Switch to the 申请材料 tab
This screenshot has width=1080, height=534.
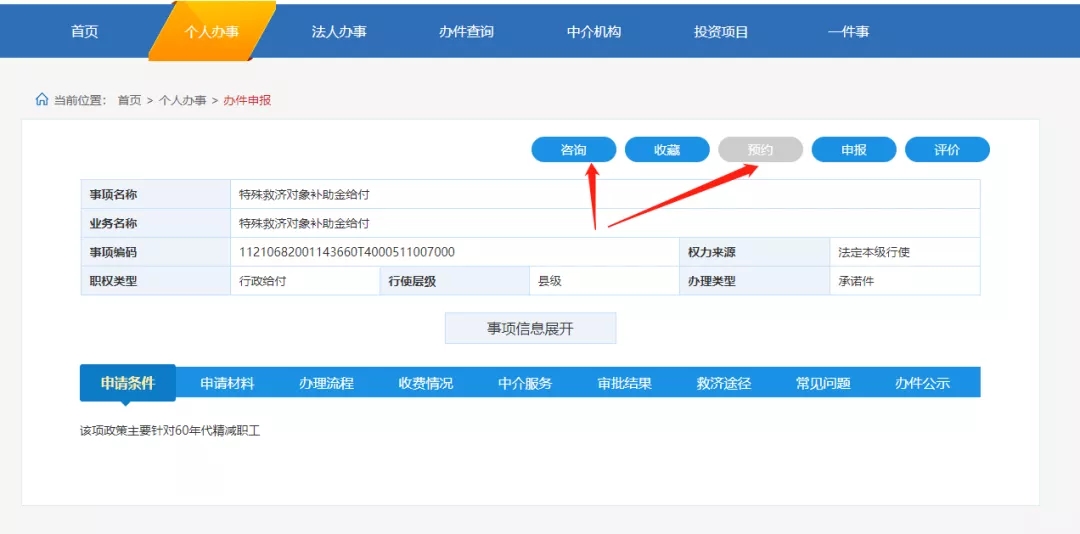click(227, 383)
